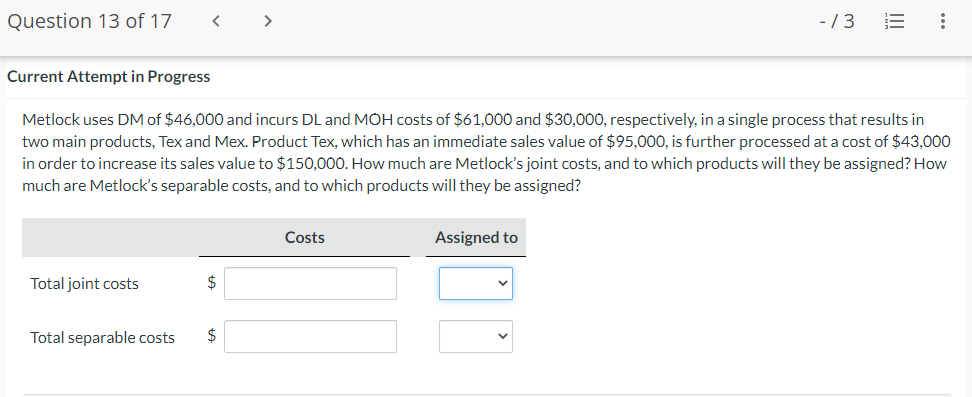This screenshot has height=397, width=972.
Task: Go to the previous question arrow
Action: (x=216, y=21)
